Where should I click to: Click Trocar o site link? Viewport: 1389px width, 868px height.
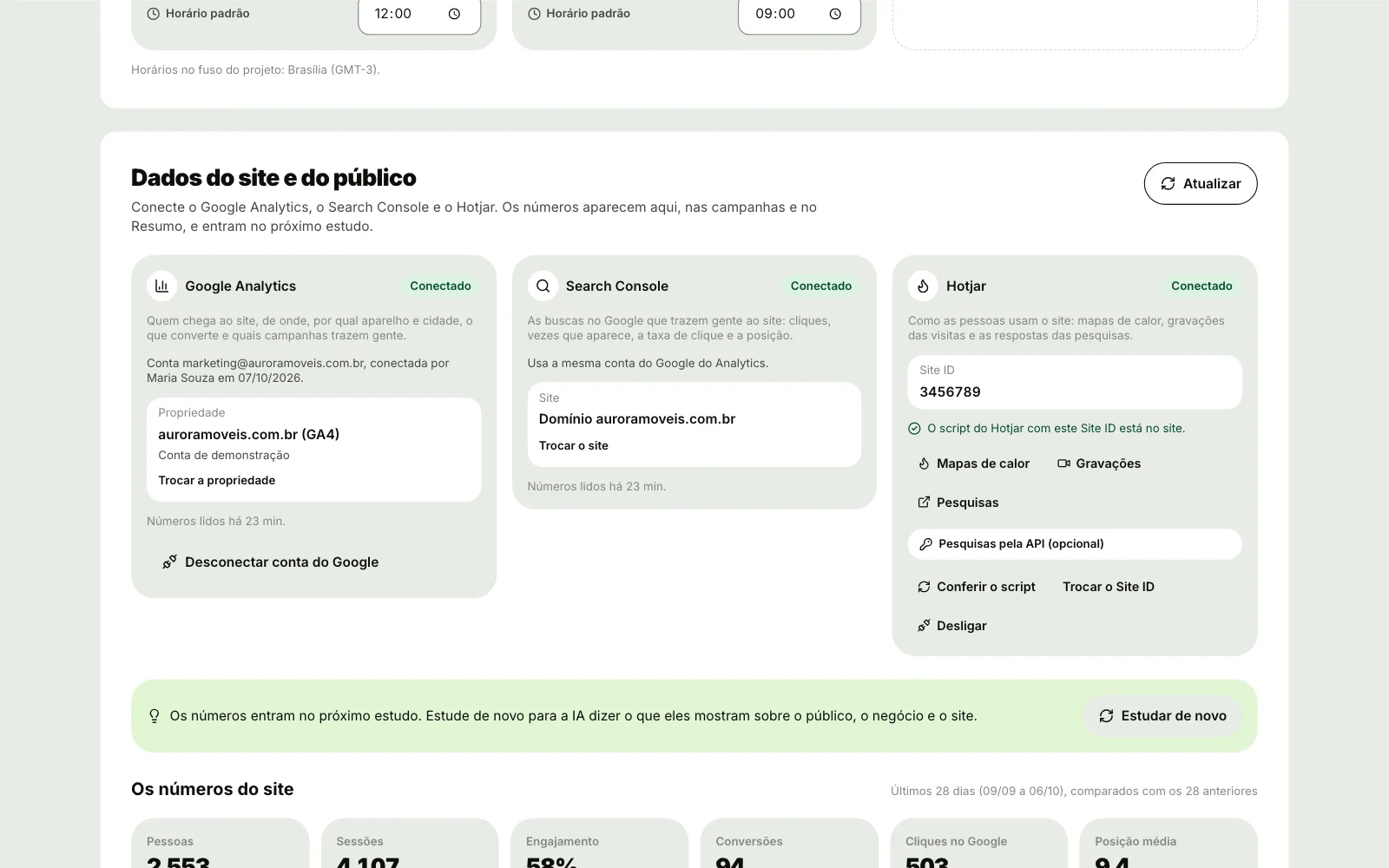coord(574,445)
